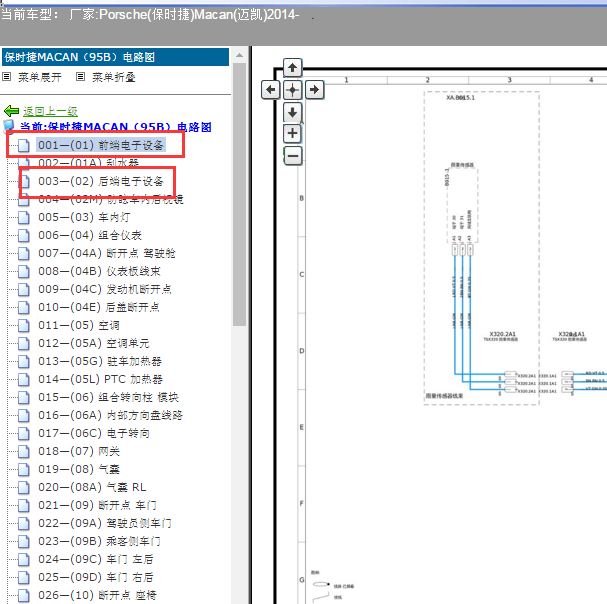Open 023—(09B) 乘客侧车门 diagram
The image size is (607, 604).
click(x=99, y=541)
